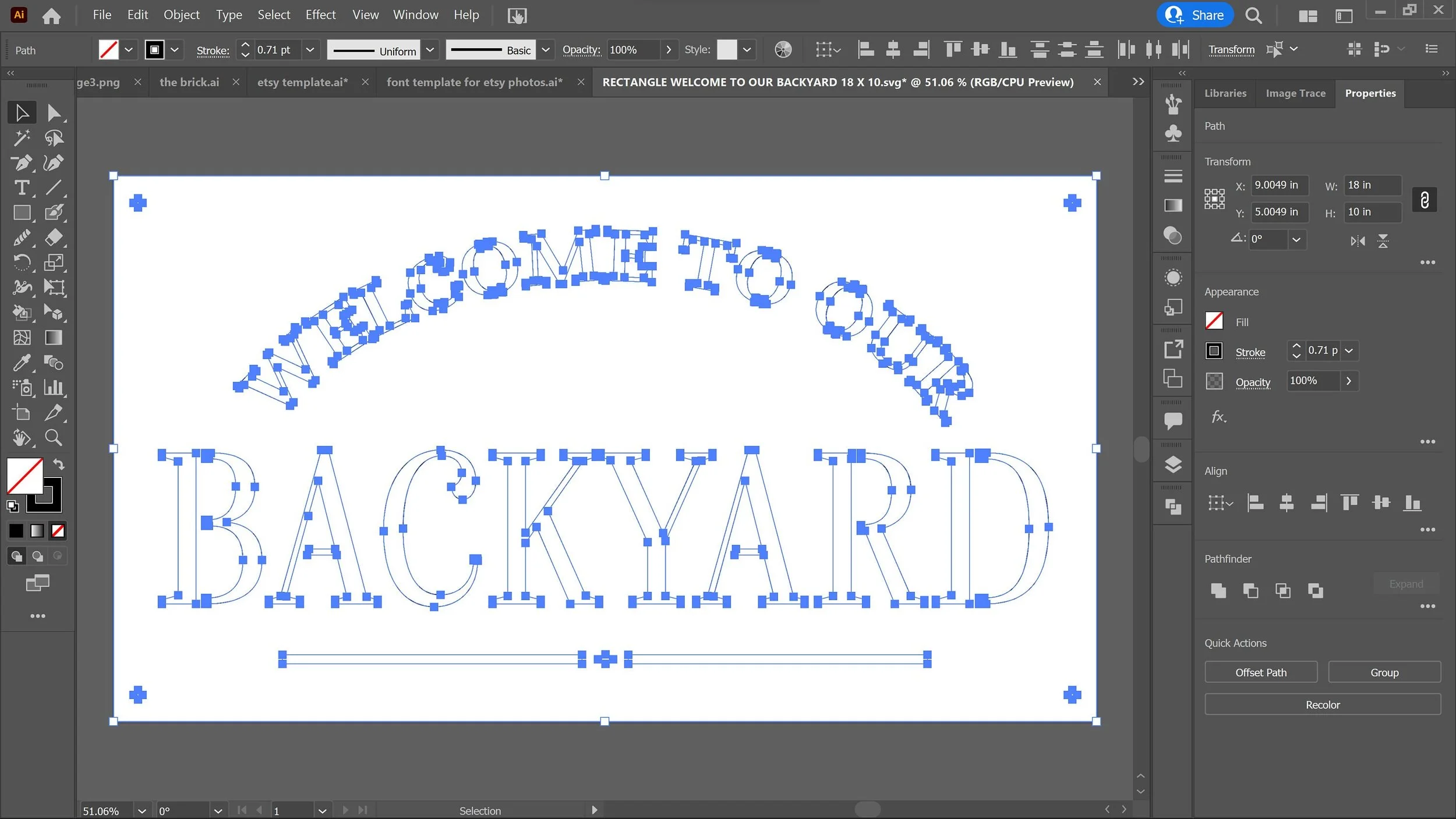The height and width of the screenshot is (819, 1456).
Task: Click the Fill swatch in Appearance
Action: [x=1214, y=321]
